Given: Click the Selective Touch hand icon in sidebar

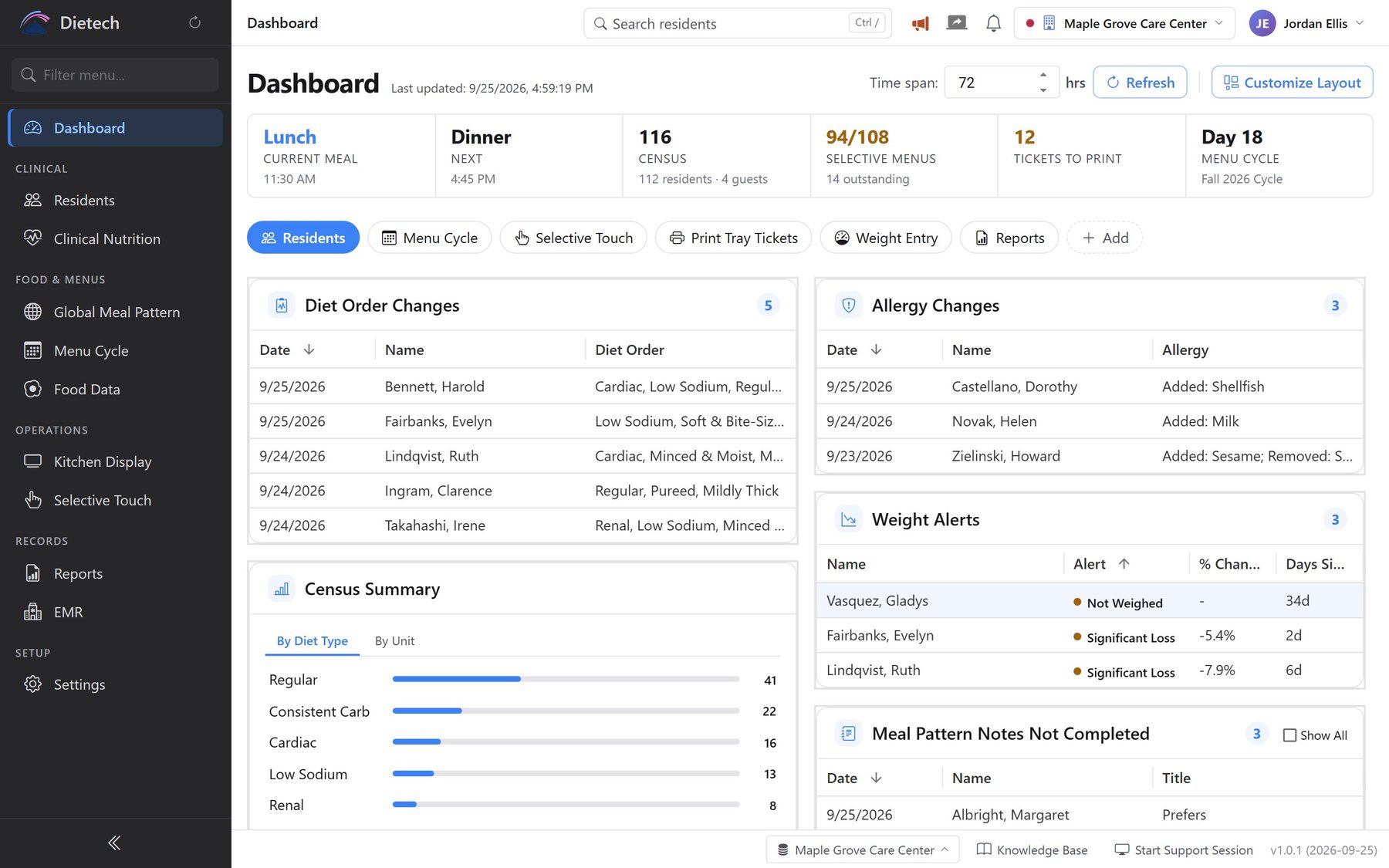Looking at the screenshot, I should 32,500.
